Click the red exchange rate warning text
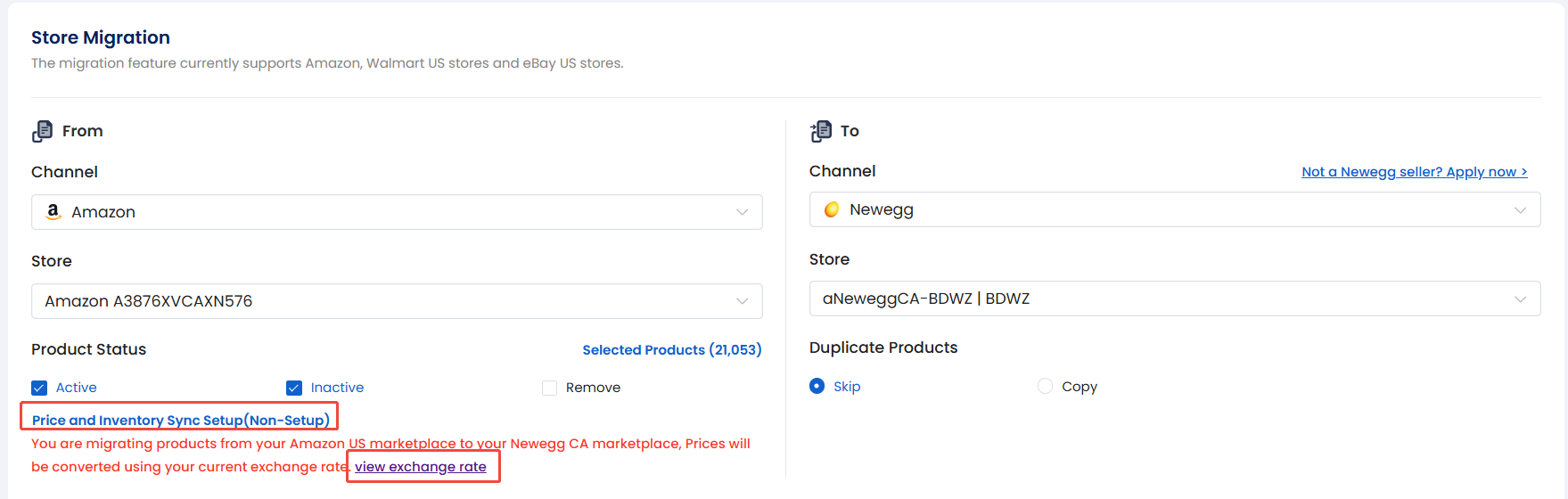This screenshot has height=499, width=1568. click(390, 444)
